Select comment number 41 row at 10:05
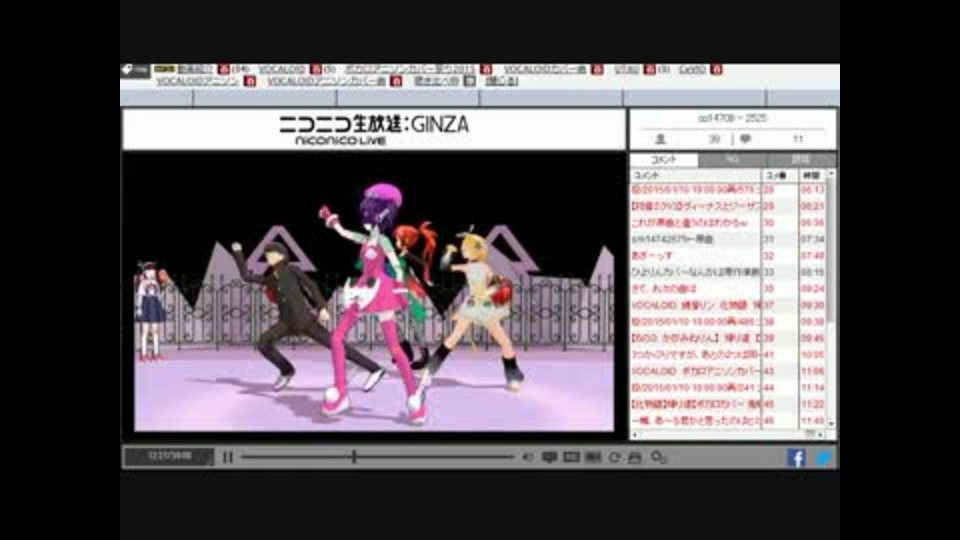This screenshot has height=540, width=960. point(729,355)
